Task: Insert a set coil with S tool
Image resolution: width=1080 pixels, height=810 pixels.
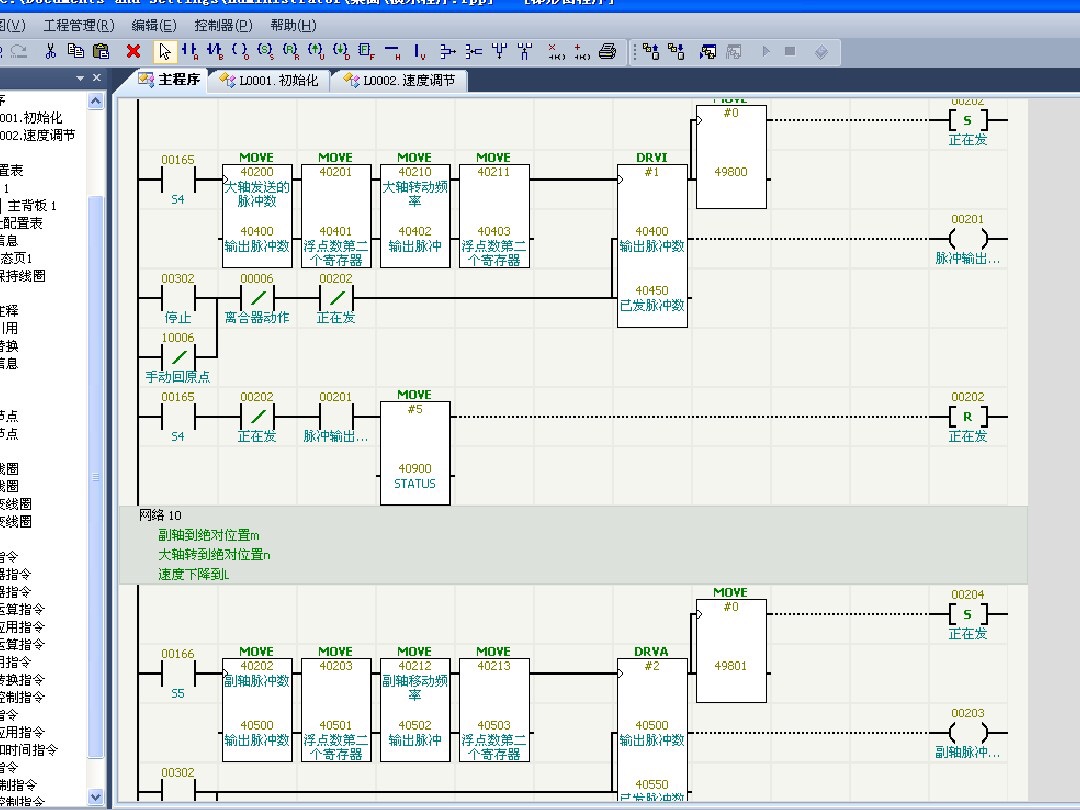Action: point(264,51)
